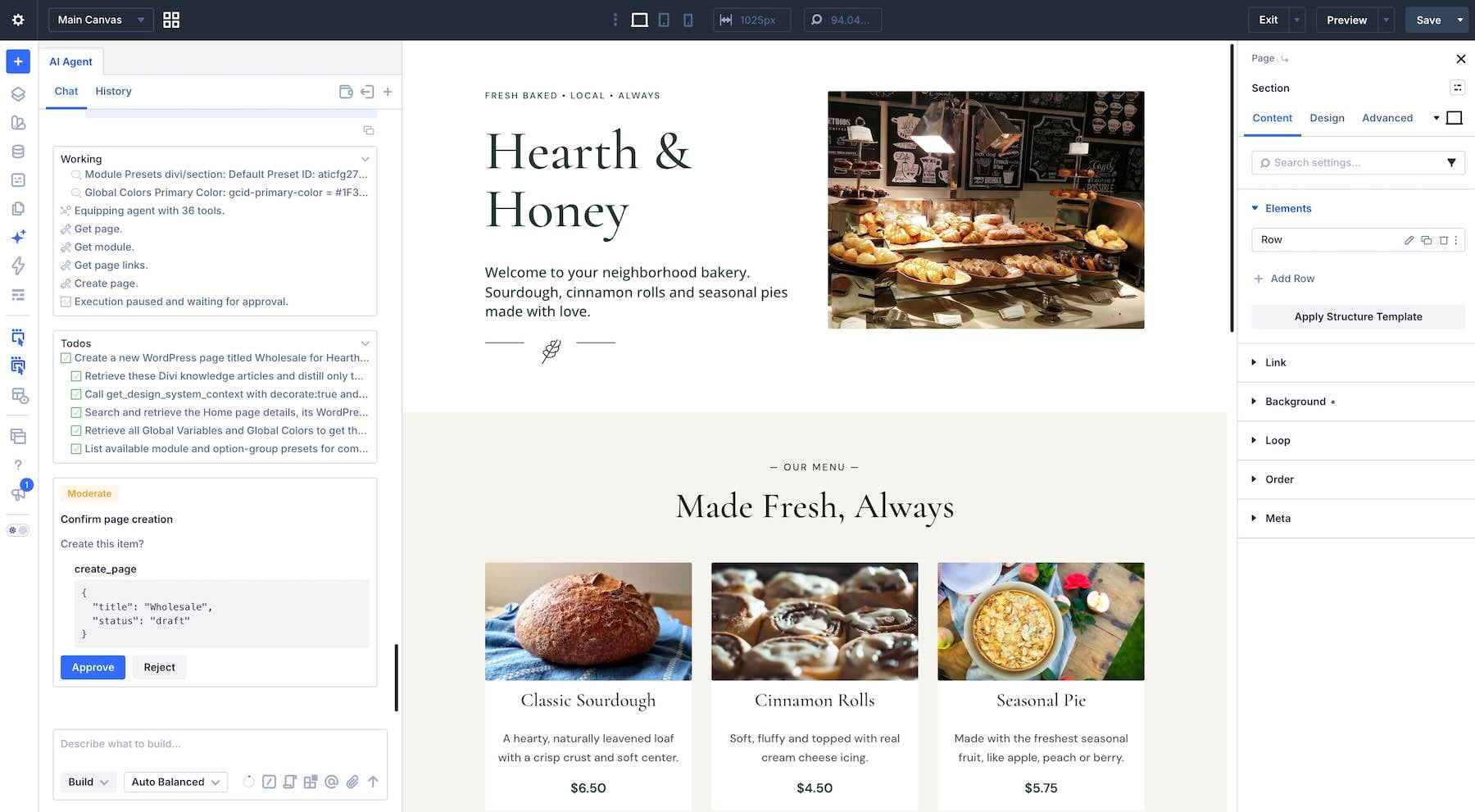The image size is (1475, 812).
Task: Approve the page creation
Action: (93, 667)
